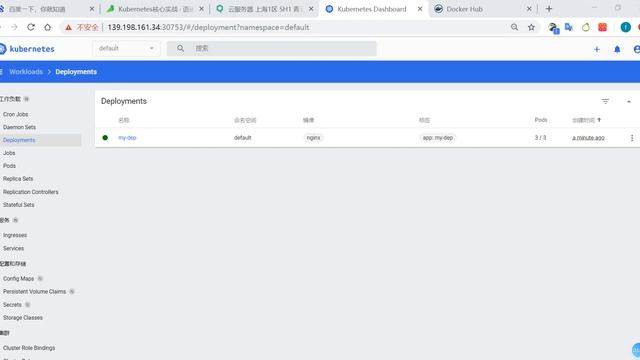Click the a minute ago timestamp
The width and height of the screenshot is (640, 360).
point(588,138)
